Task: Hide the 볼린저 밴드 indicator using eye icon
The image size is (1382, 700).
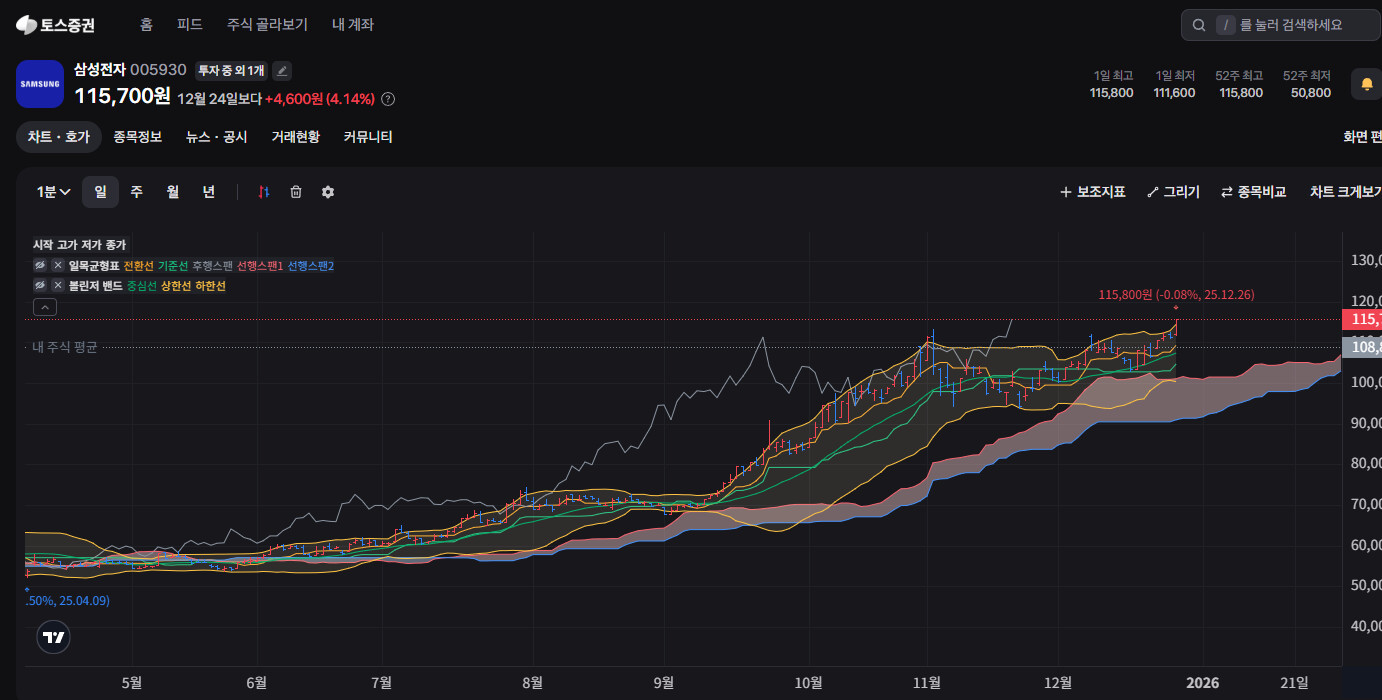Action: pyautogui.click(x=40, y=286)
